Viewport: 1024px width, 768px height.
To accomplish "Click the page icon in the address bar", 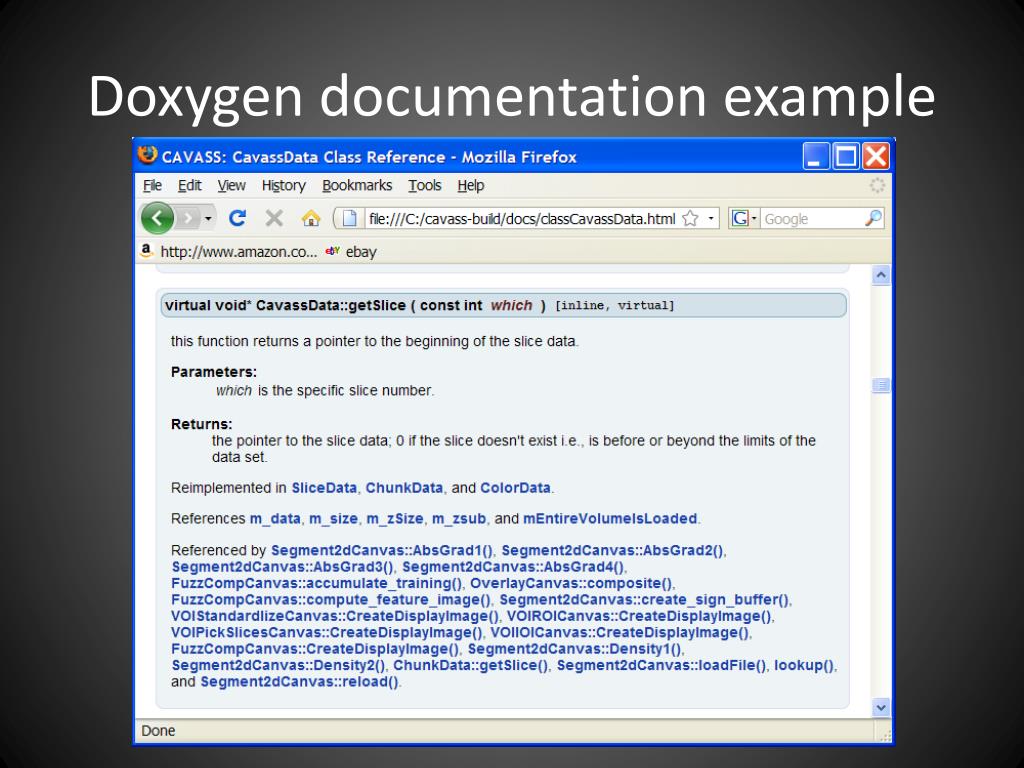I will [x=349, y=218].
